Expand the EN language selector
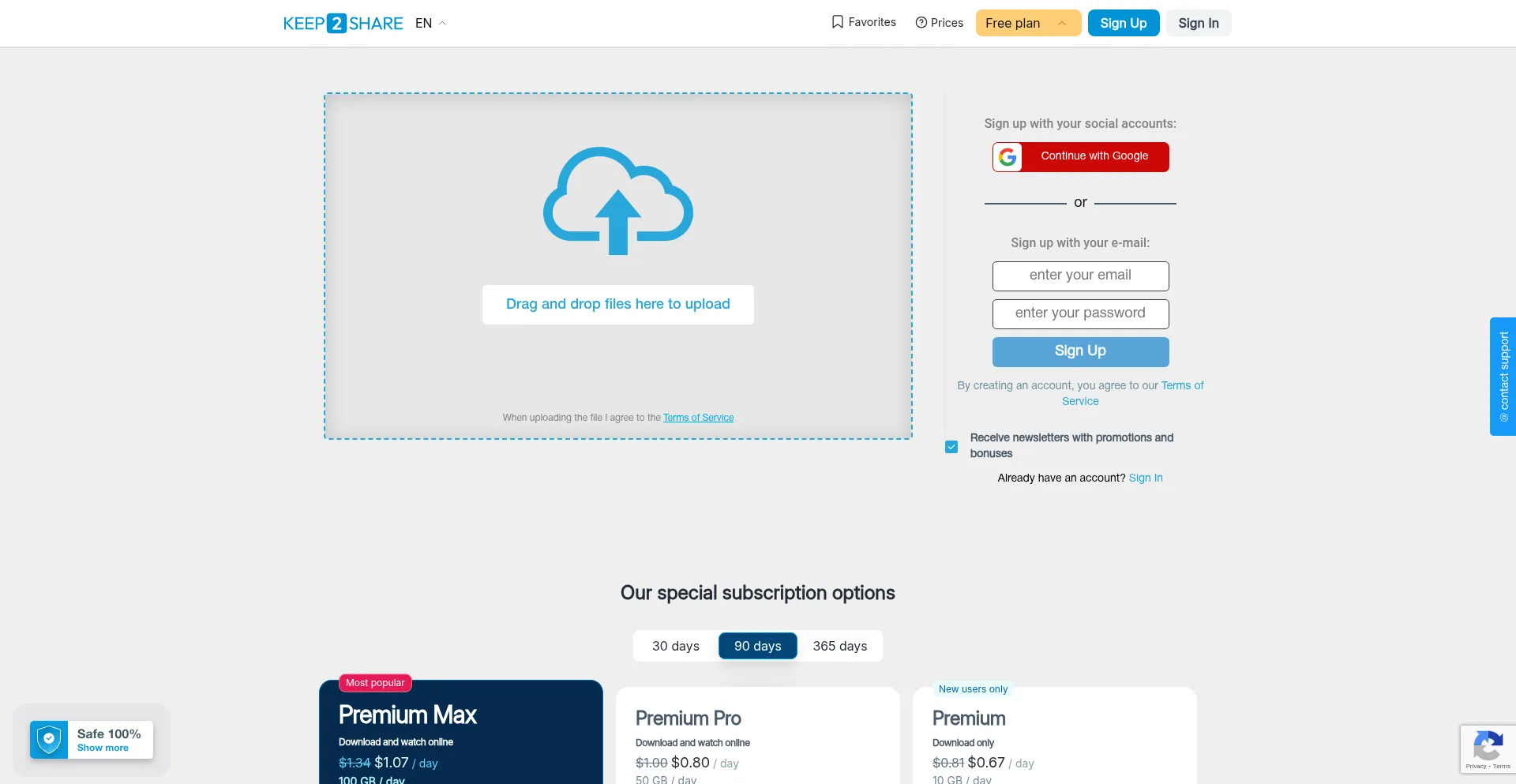The image size is (1516, 784). pyautogui.click(x=431, y=23)
